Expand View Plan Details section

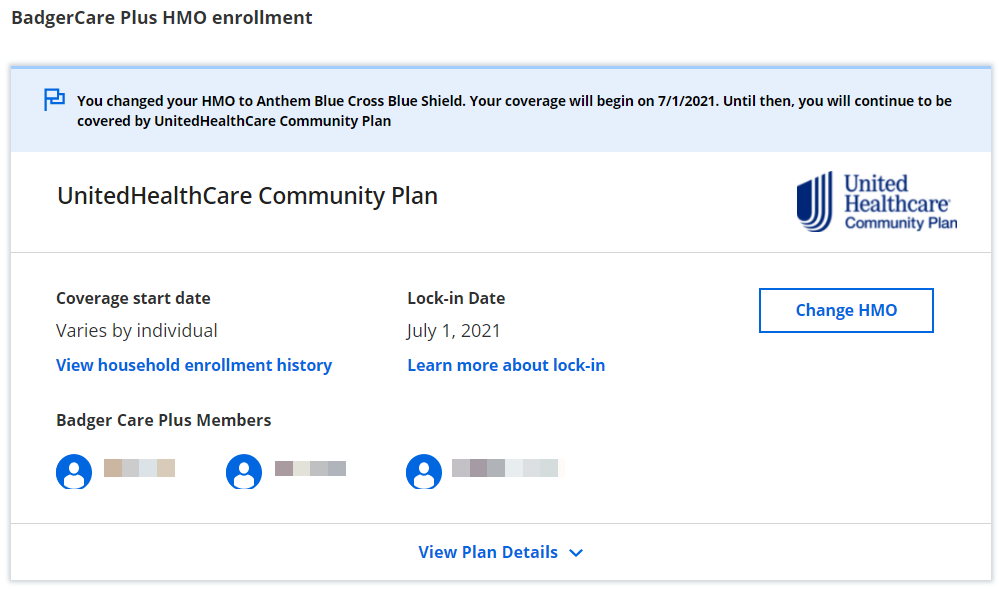pyautogui.click(x=488, y=552)
